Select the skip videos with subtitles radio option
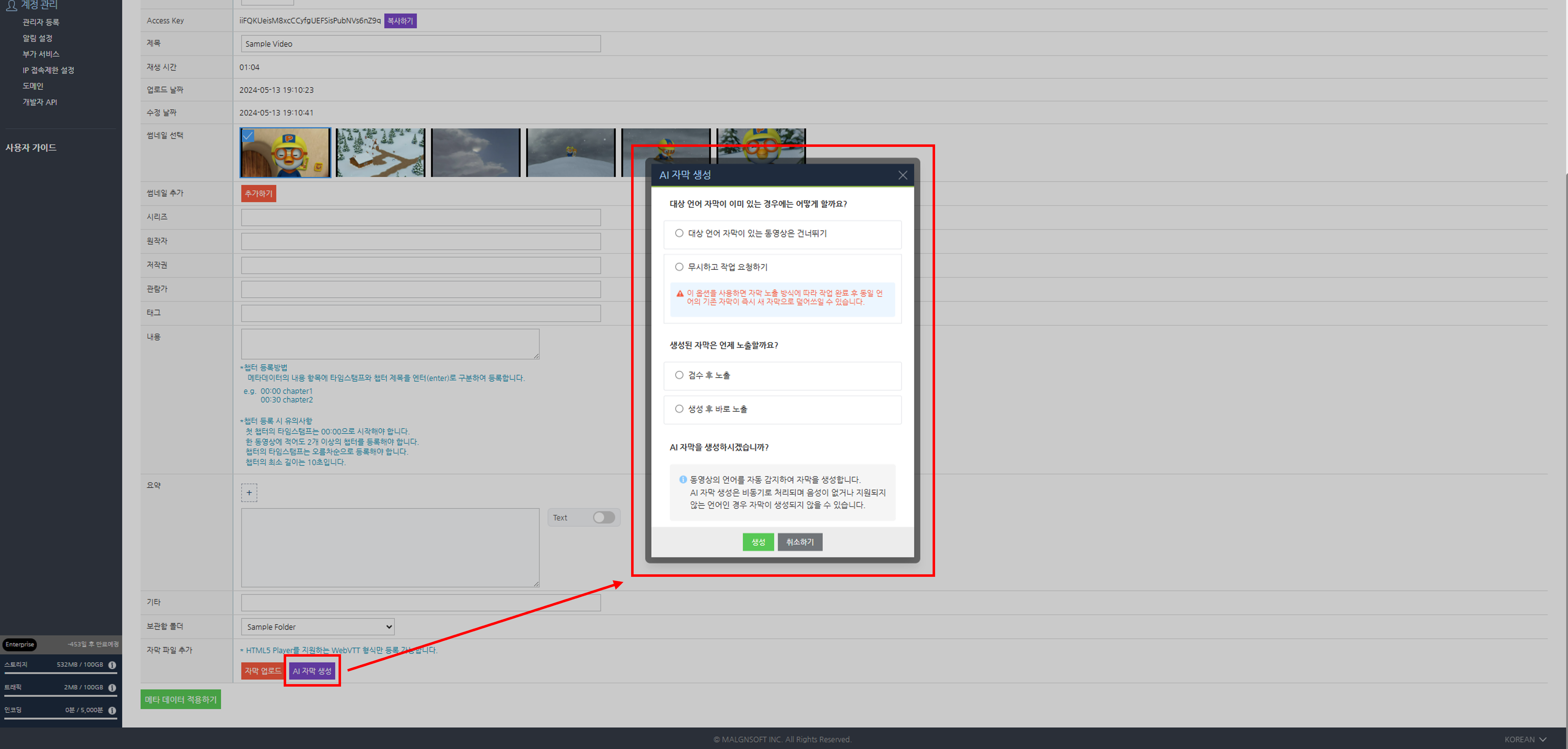The image size is (1568, 749). (x=679, y=233)
